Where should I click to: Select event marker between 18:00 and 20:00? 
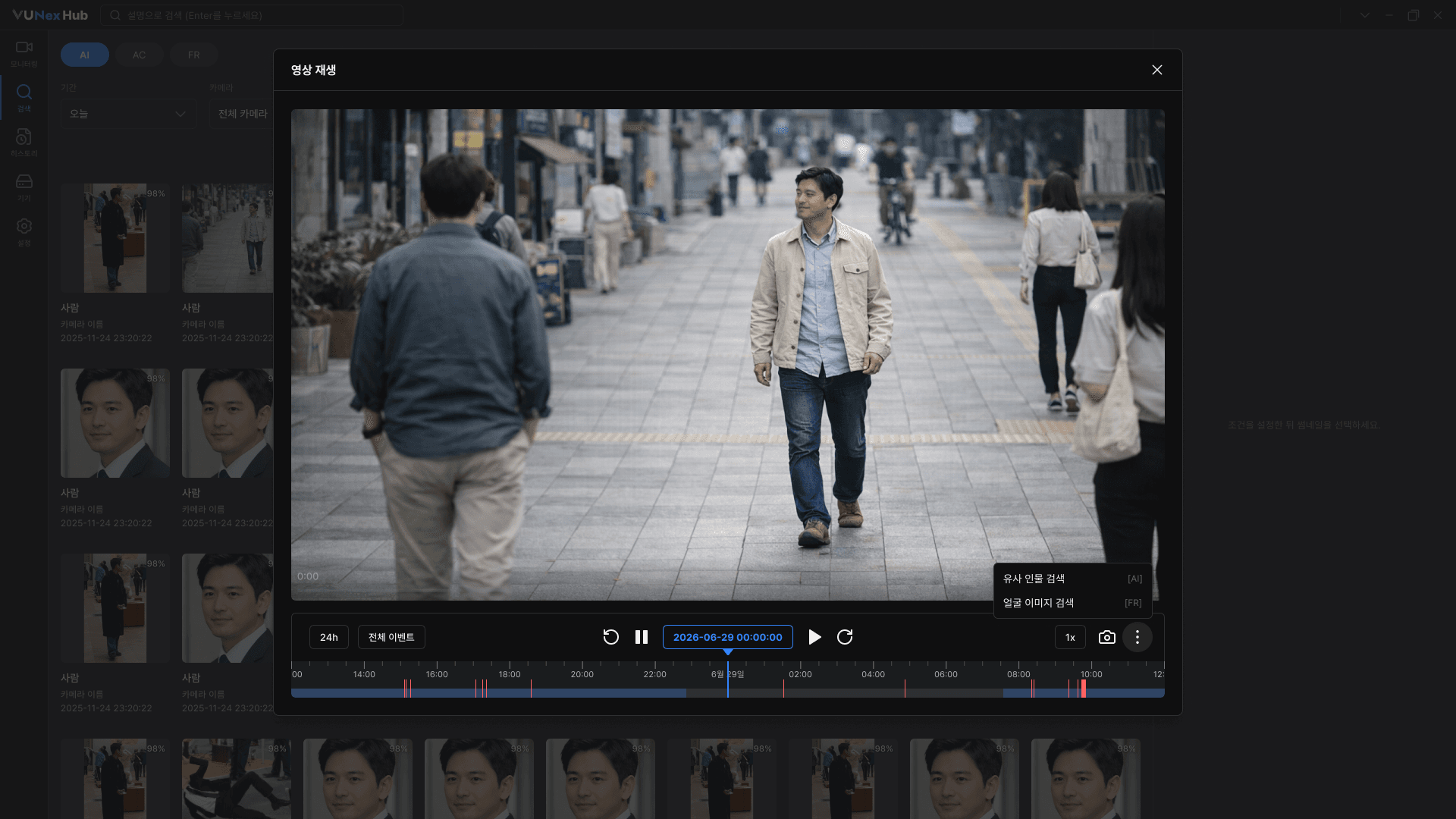(531, 689)
